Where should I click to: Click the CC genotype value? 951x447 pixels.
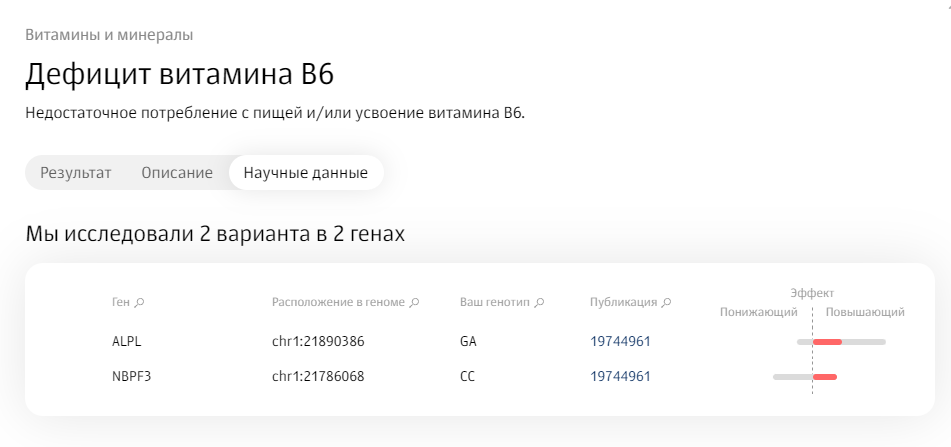(468, 377)
